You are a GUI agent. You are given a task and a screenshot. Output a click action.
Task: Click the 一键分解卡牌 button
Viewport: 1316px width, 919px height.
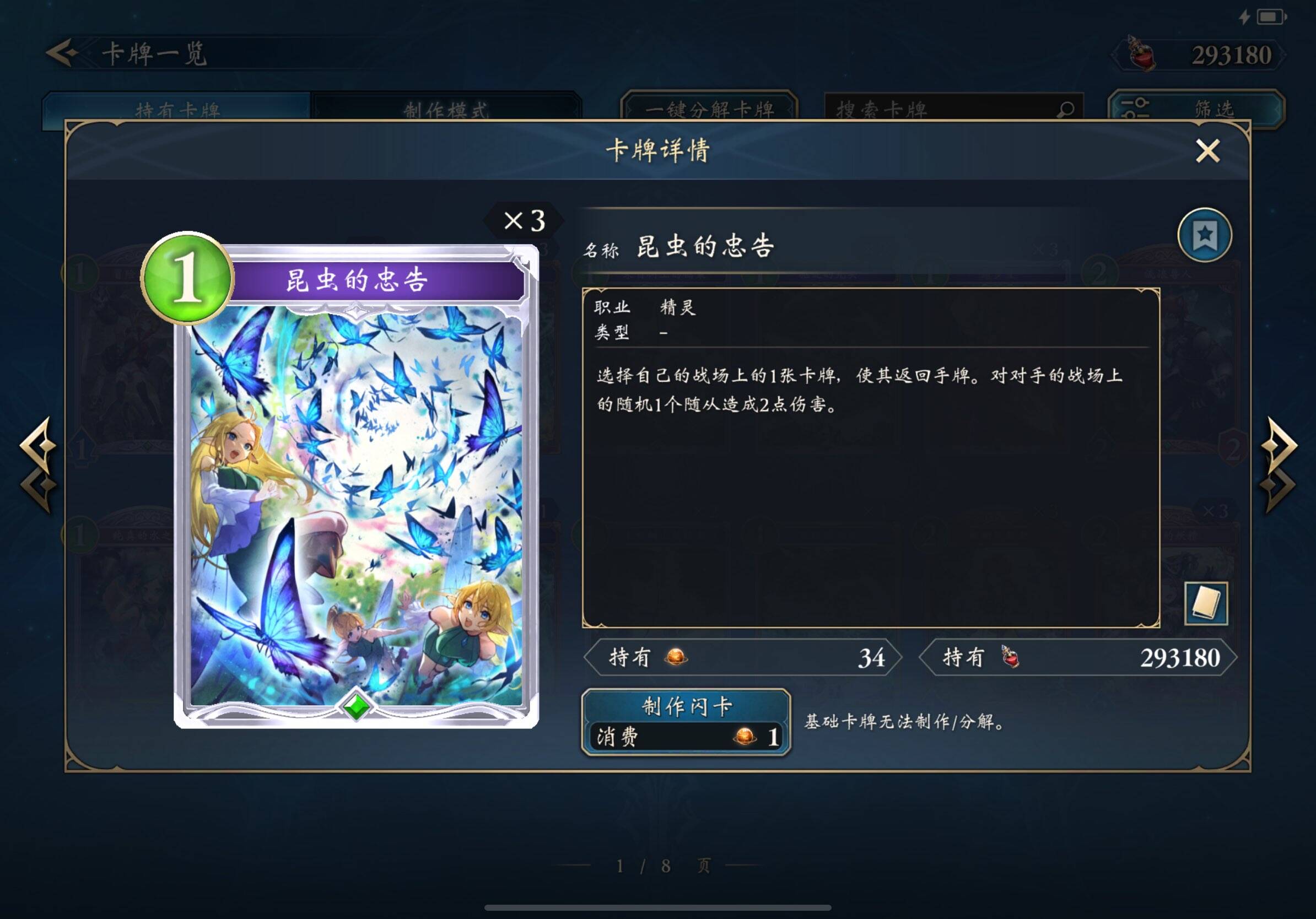point(709,108)
